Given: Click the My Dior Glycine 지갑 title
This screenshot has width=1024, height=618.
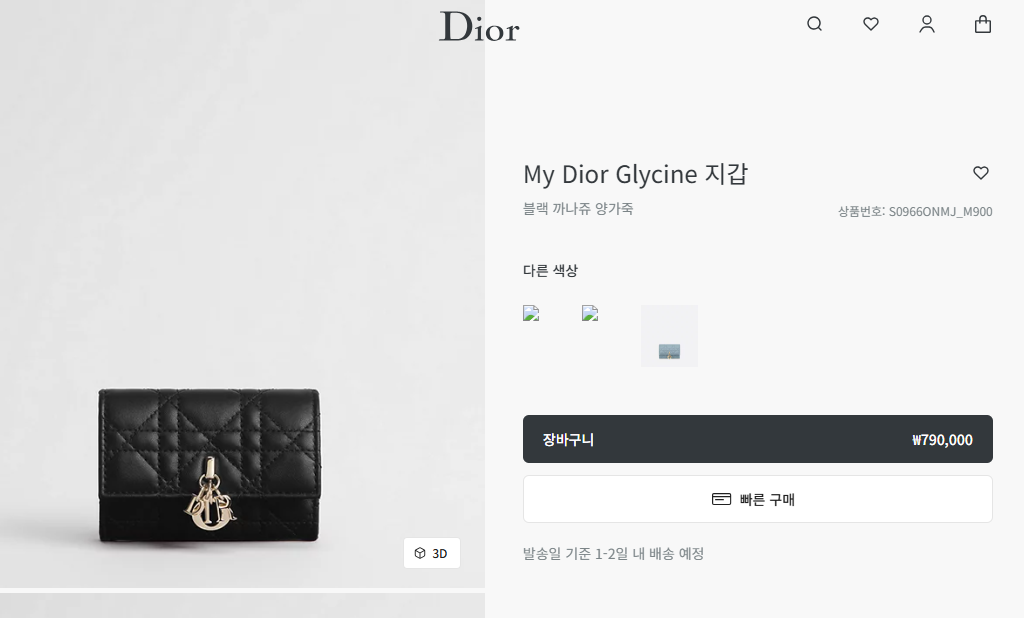Looking at the screenshot, I should tap(635, 174).
